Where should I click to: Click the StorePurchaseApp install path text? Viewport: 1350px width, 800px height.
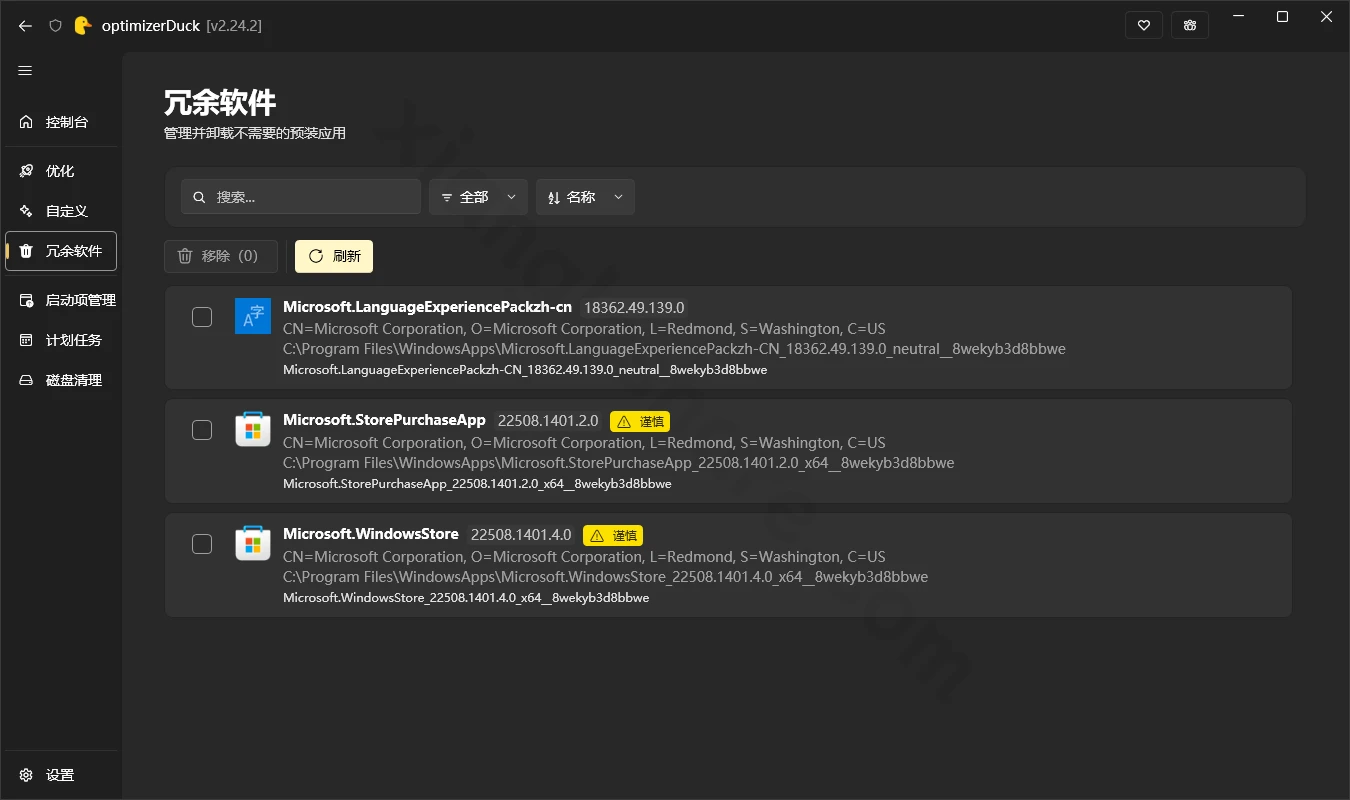(619, 463)
